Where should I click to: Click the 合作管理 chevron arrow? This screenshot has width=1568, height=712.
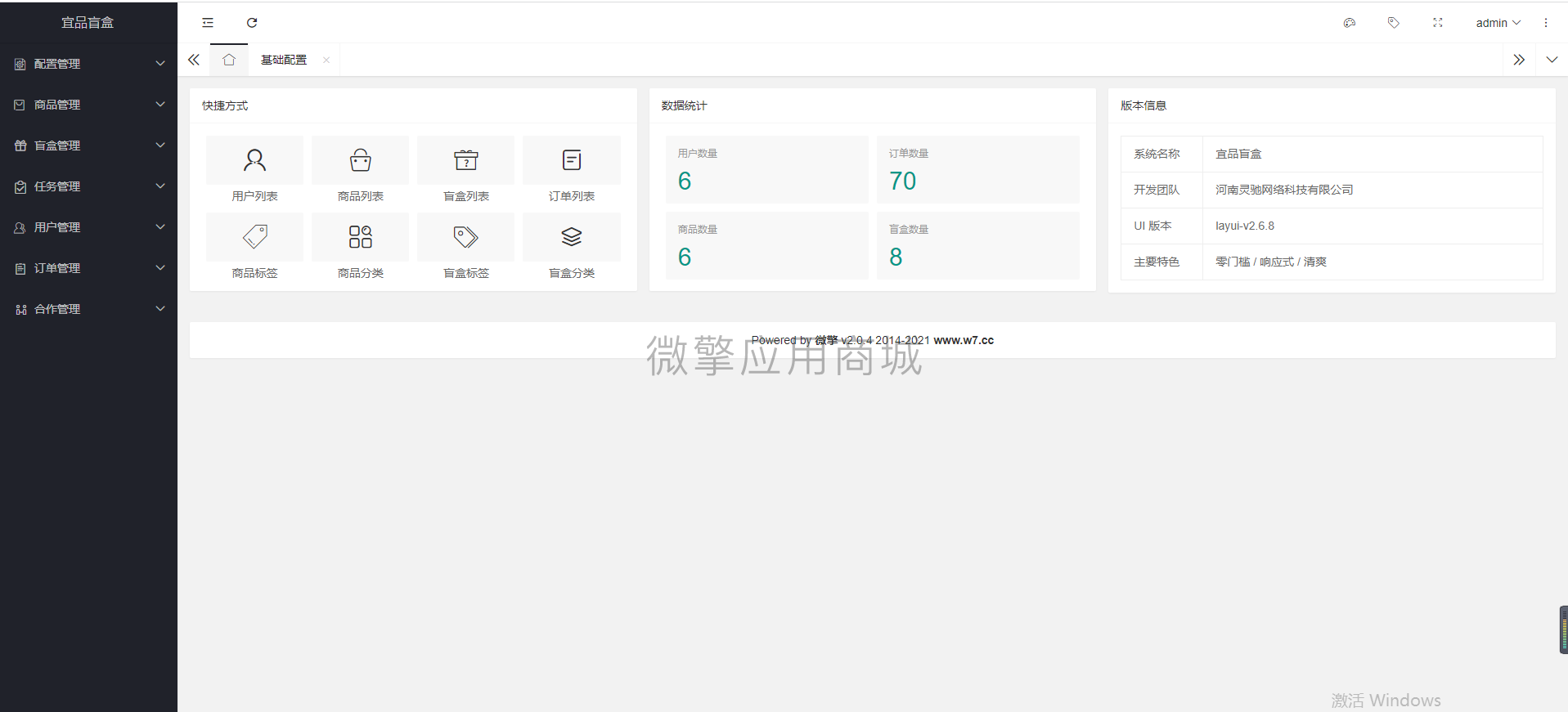[x=160, y=308]
